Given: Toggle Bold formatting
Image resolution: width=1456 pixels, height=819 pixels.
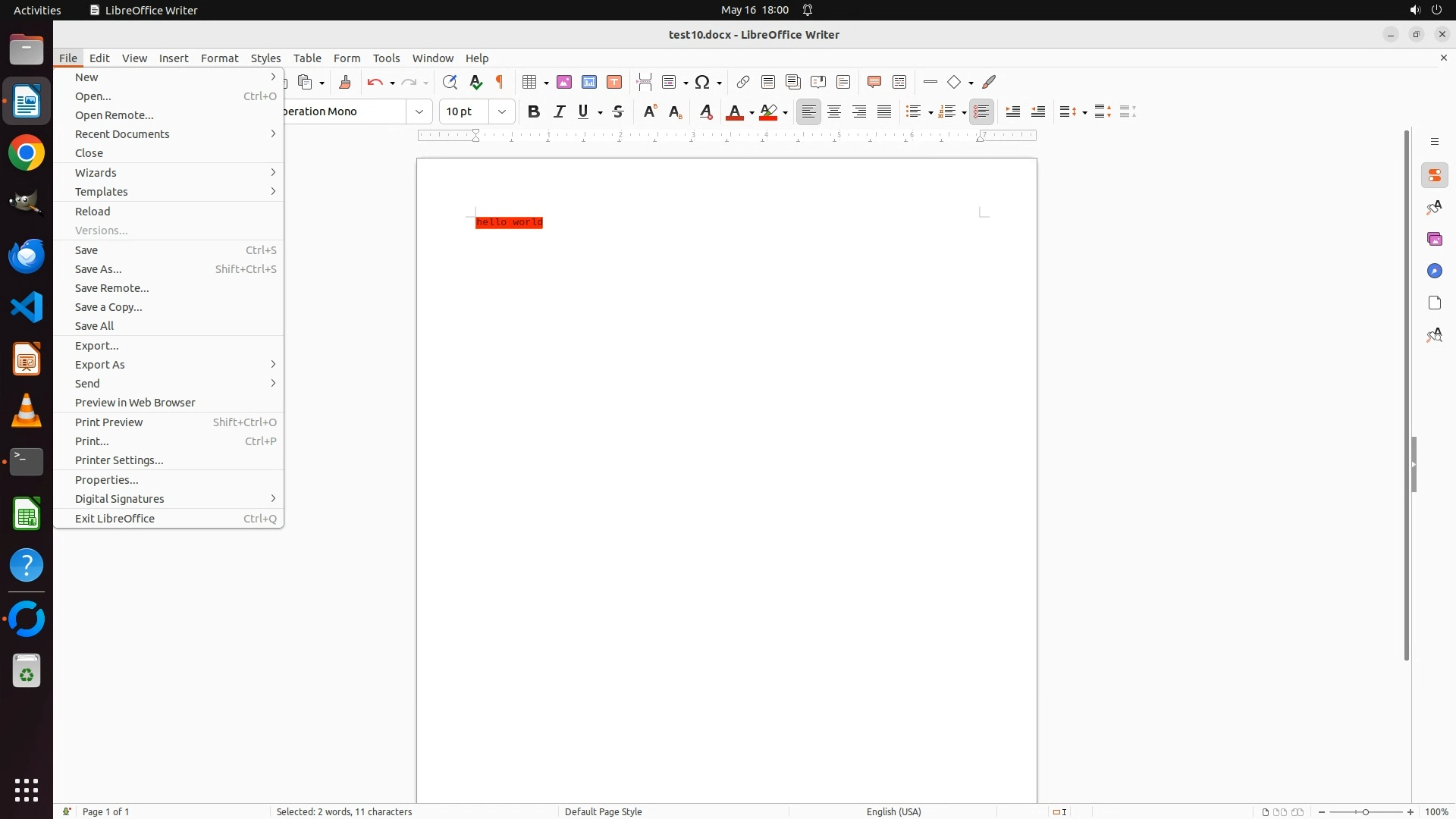Looking at the screenshot, I should pyautogui.click(x=534, y=111).
